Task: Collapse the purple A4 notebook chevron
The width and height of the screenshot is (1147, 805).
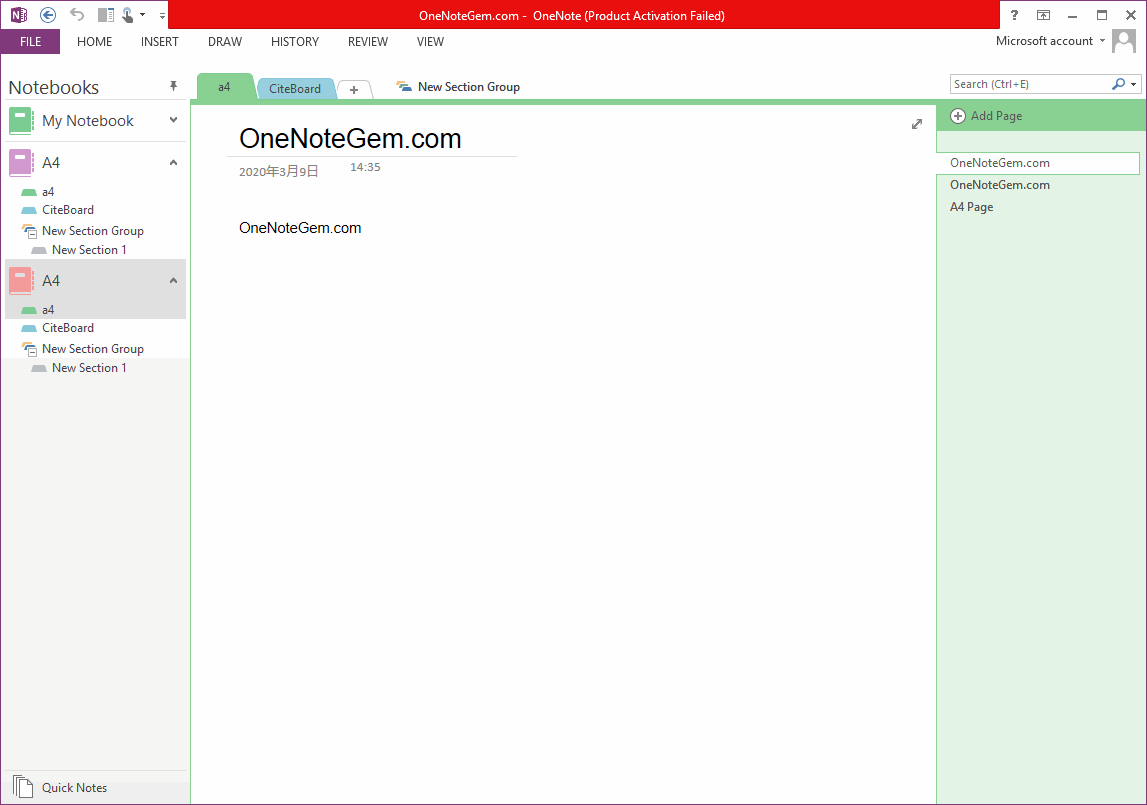Action: (x=173, y=162)
